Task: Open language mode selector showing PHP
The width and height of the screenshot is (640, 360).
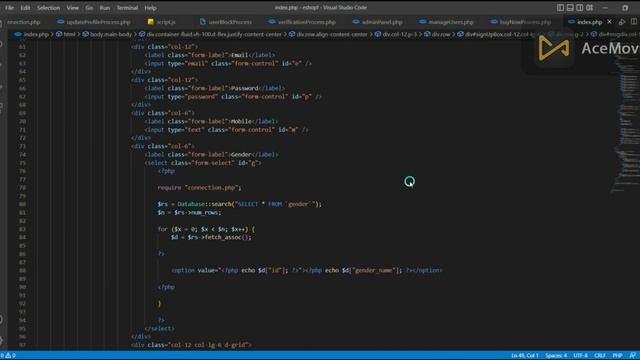Action: [617, 356]
